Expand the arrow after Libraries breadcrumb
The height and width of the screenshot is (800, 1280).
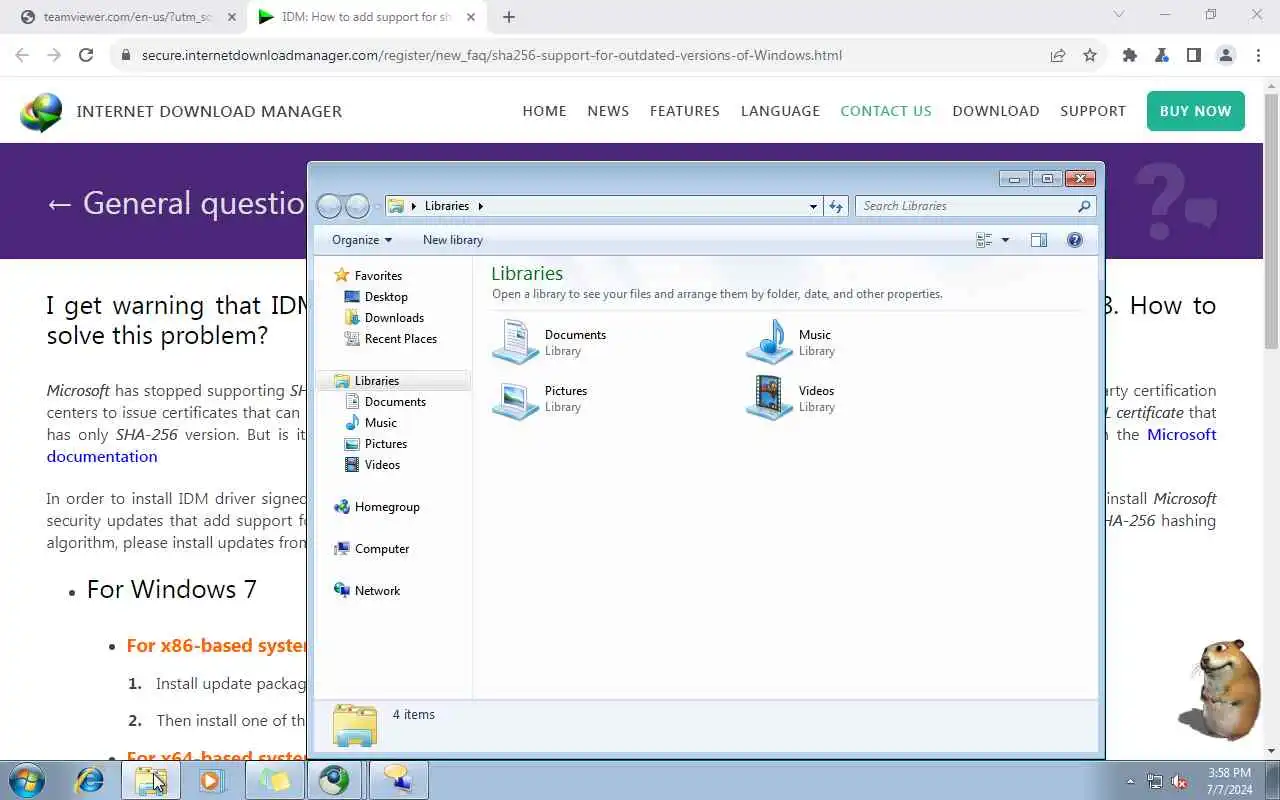(480, 206)
